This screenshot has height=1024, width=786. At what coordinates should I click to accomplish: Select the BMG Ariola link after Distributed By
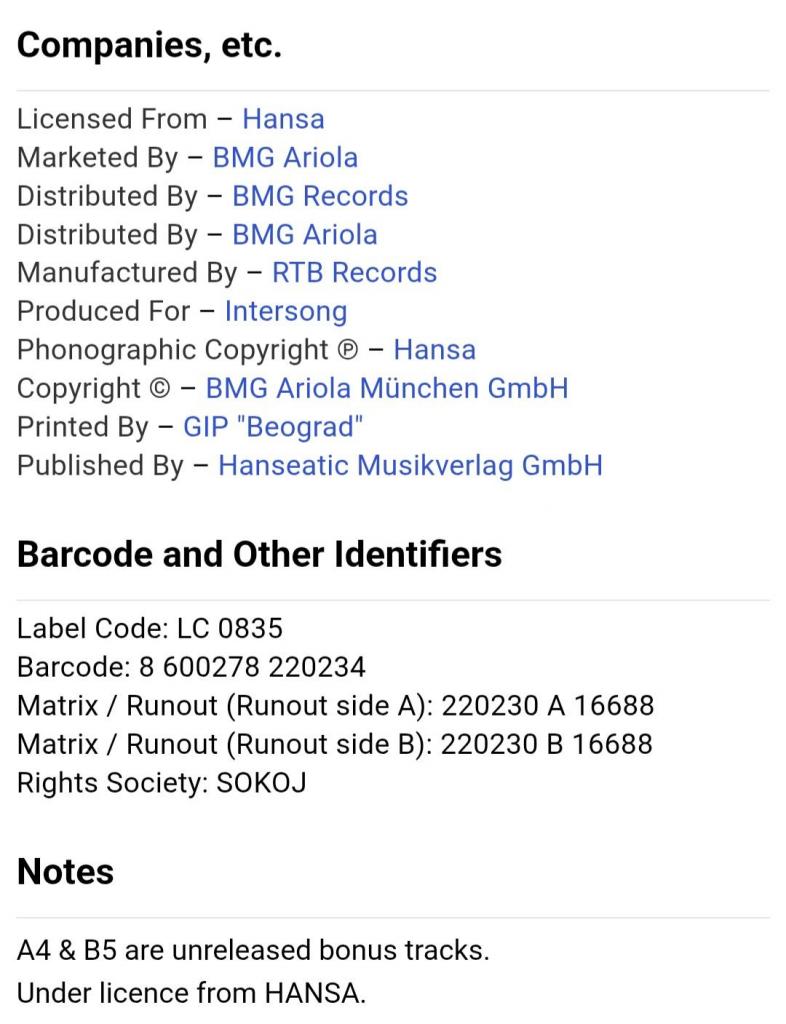pyautogui.click(x=305, y=235)
